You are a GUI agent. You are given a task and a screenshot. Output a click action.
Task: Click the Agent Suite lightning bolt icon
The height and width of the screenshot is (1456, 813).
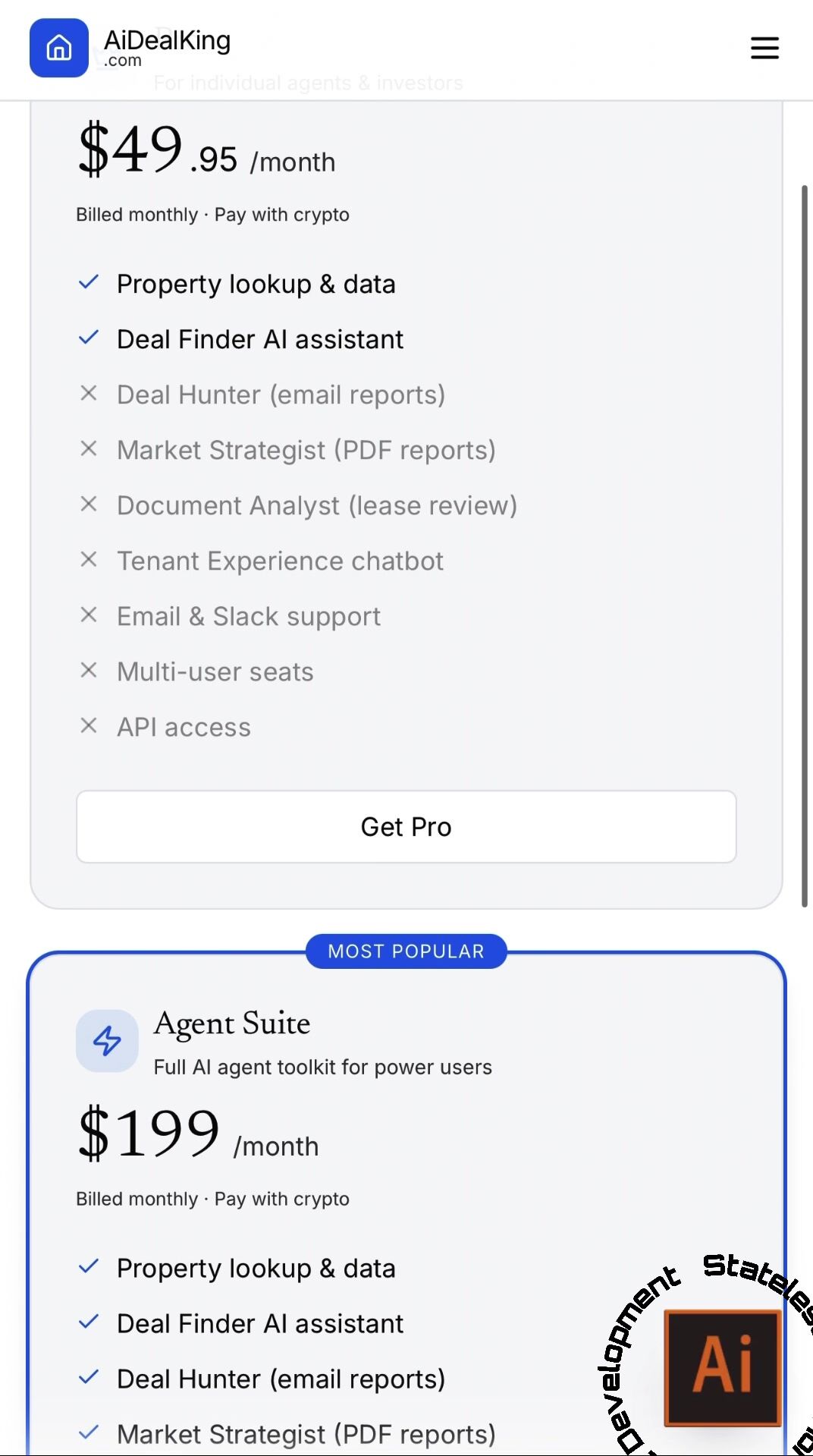coord(107,1040)
